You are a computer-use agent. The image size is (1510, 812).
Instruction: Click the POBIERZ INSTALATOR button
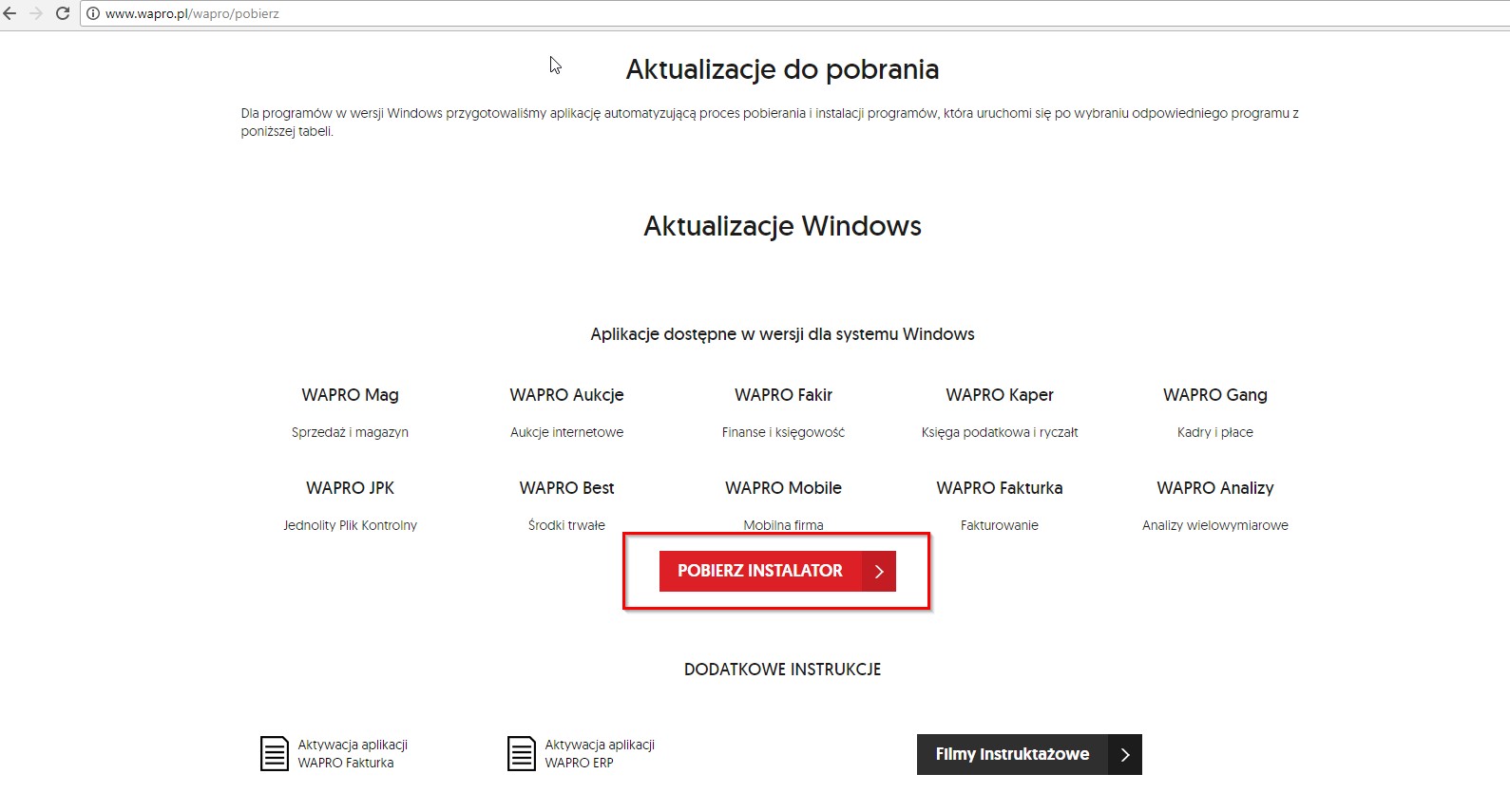click(777, 572)
